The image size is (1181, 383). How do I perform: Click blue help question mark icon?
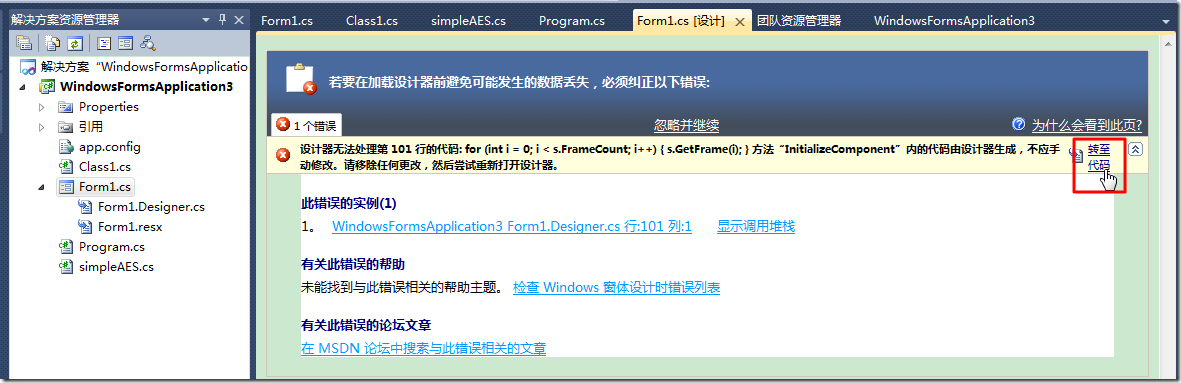[1018, 124]
